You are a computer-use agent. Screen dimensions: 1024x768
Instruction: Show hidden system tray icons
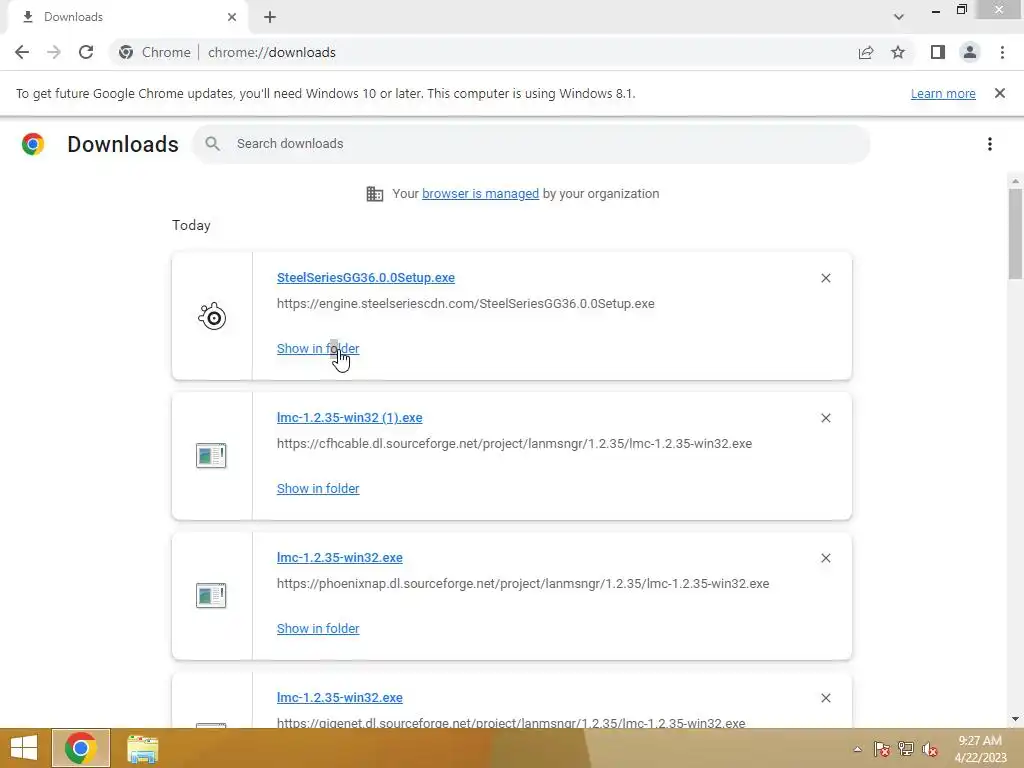[x=857, y=749]
